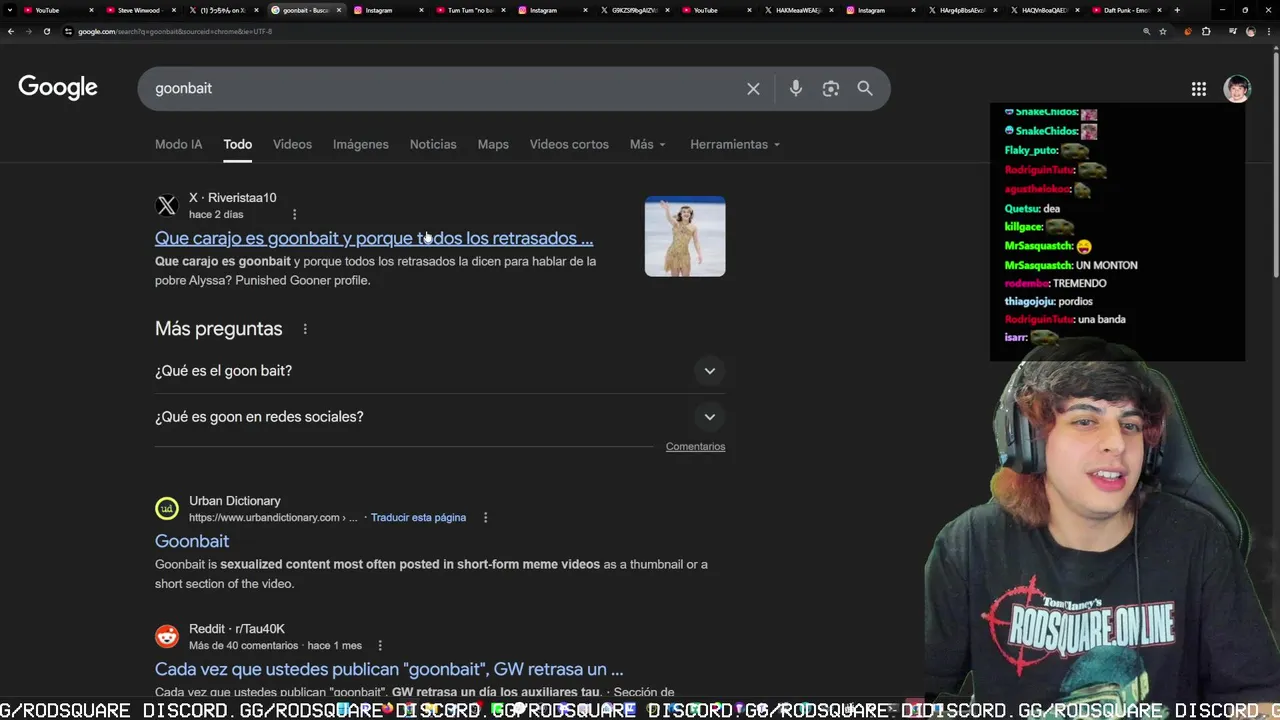
Task: Click the X favicon of the Riveristaa10 result
Action: click(167, 206)
